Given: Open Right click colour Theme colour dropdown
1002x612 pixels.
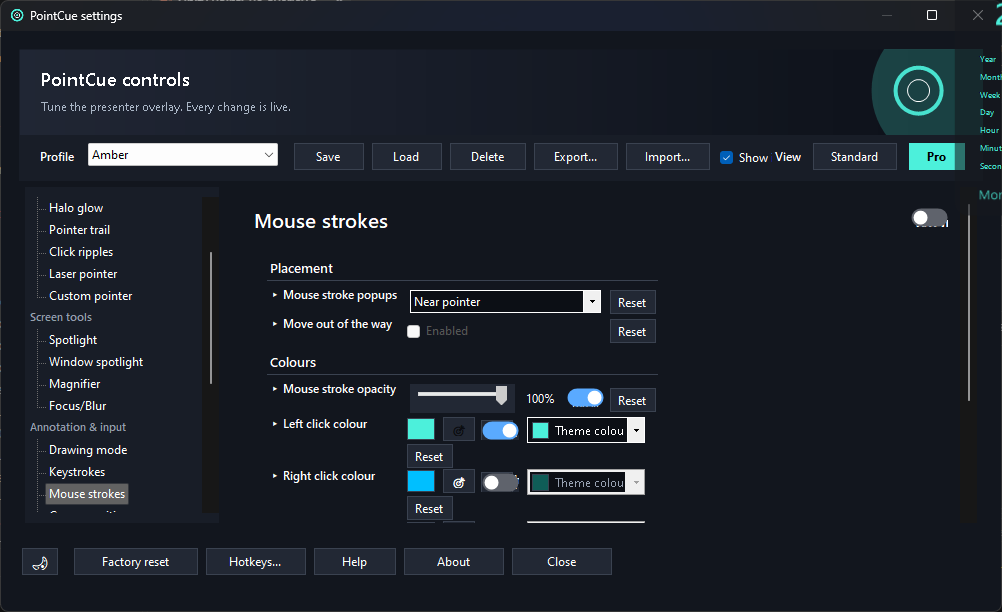Looking at the screenshot, I should tap(585, 482).
